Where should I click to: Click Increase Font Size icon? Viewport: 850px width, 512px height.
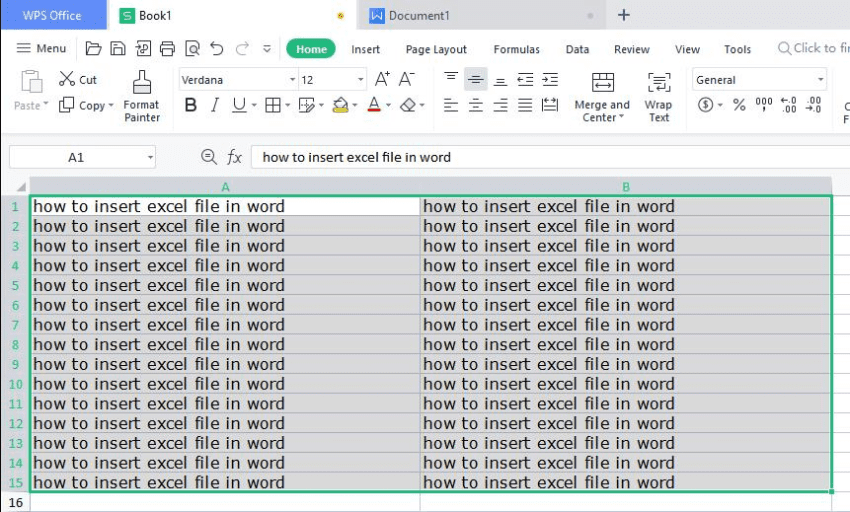click(382, 79)
